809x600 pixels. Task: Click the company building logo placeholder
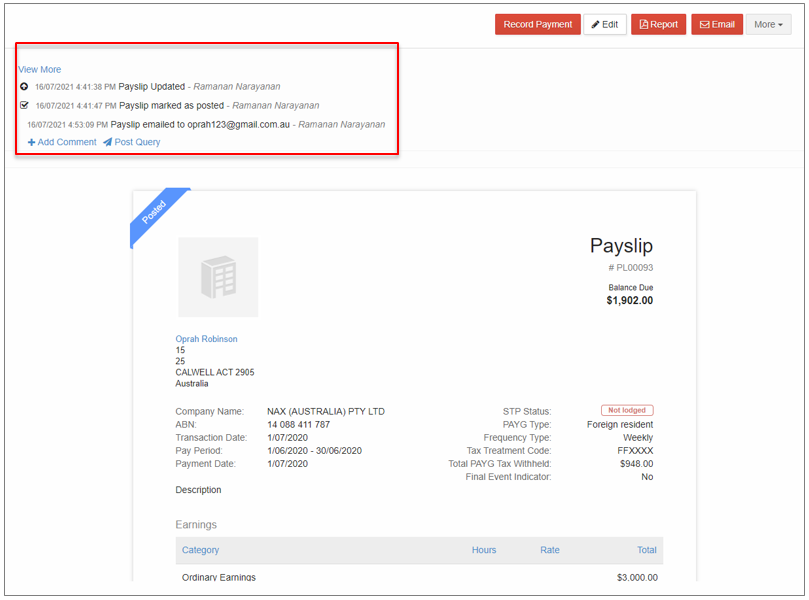tap(218, 277)
